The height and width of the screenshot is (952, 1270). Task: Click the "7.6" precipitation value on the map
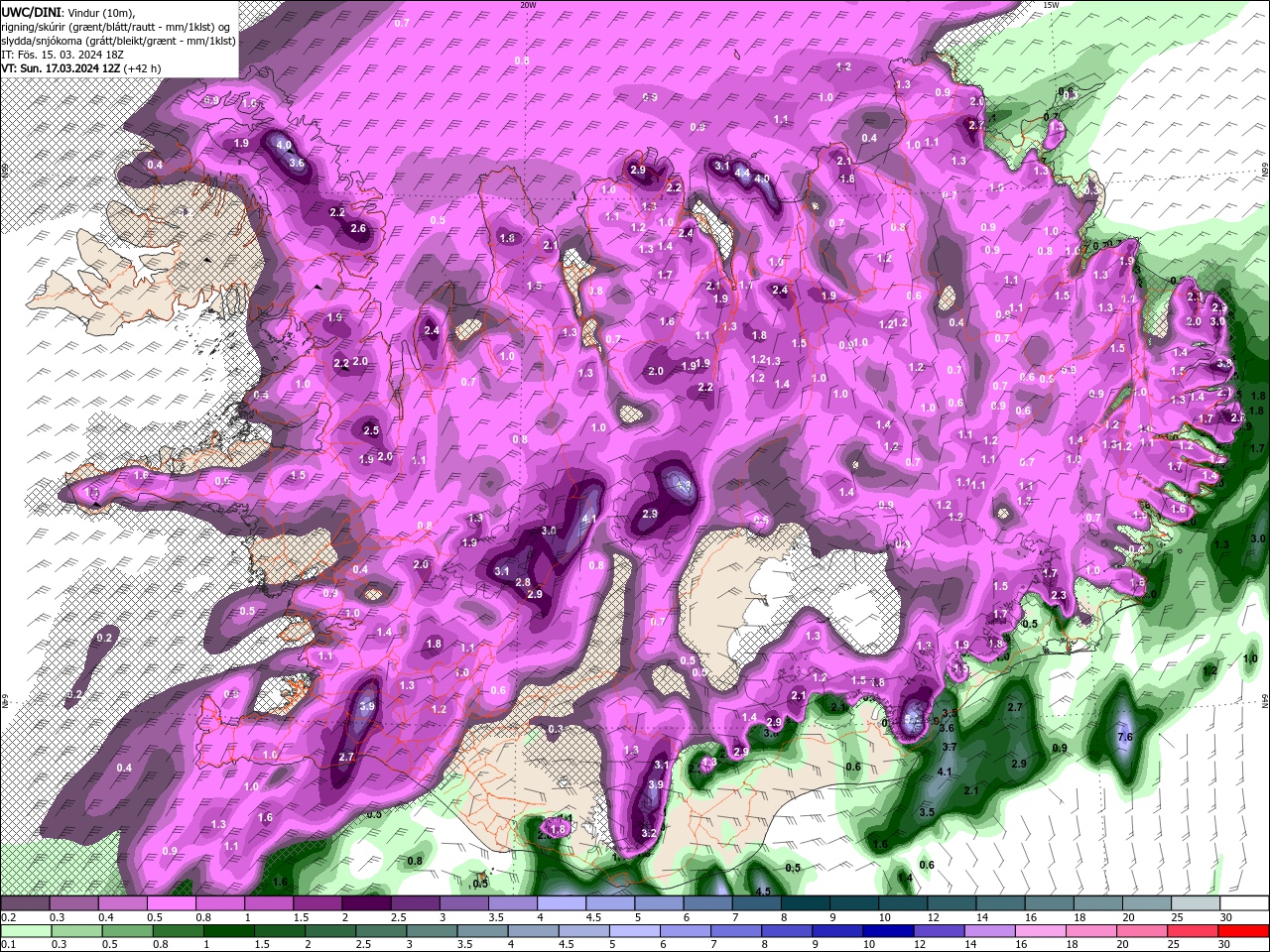point(1125,737)
